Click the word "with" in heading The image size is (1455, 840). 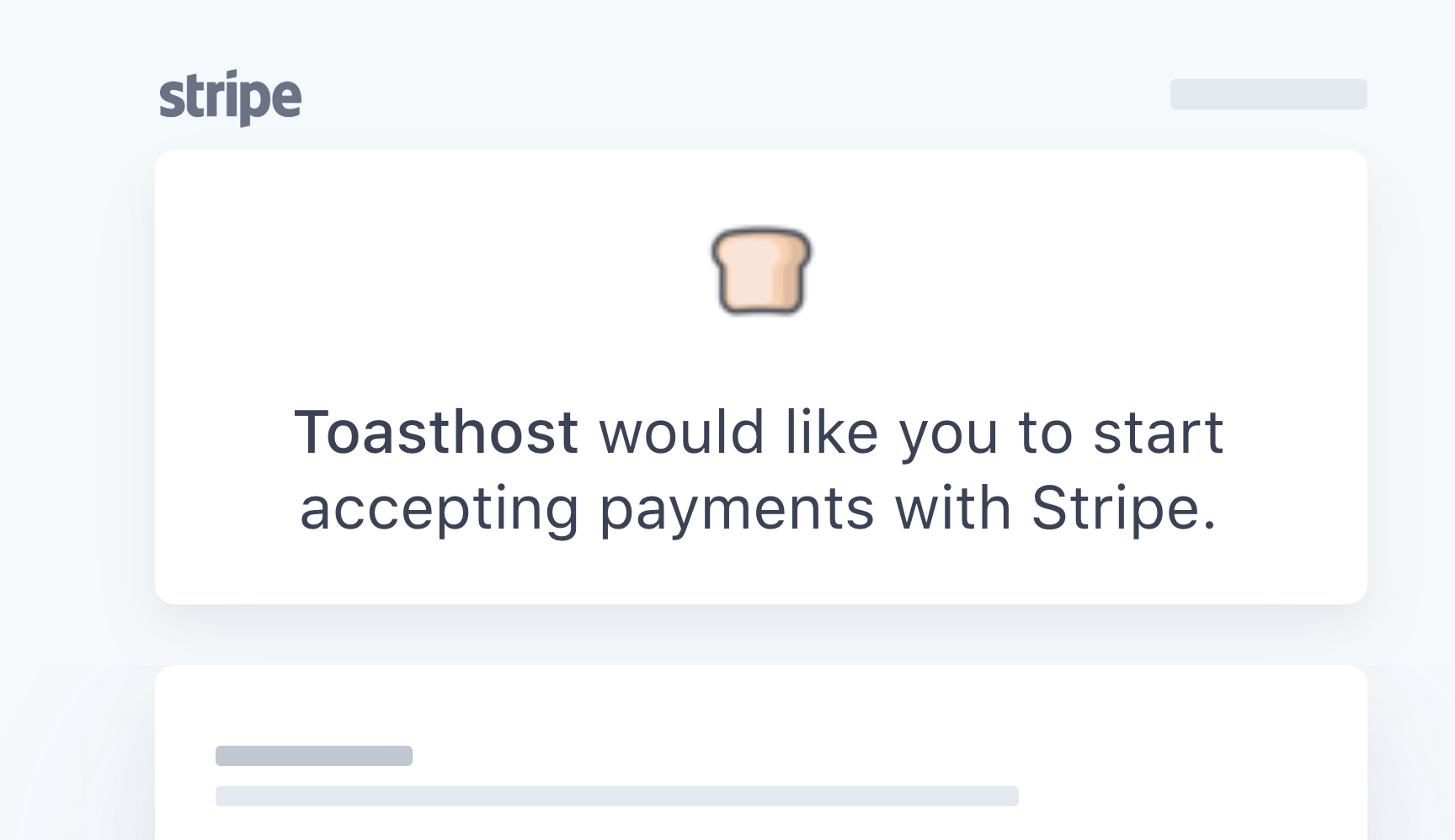click(x=953, y=508)
